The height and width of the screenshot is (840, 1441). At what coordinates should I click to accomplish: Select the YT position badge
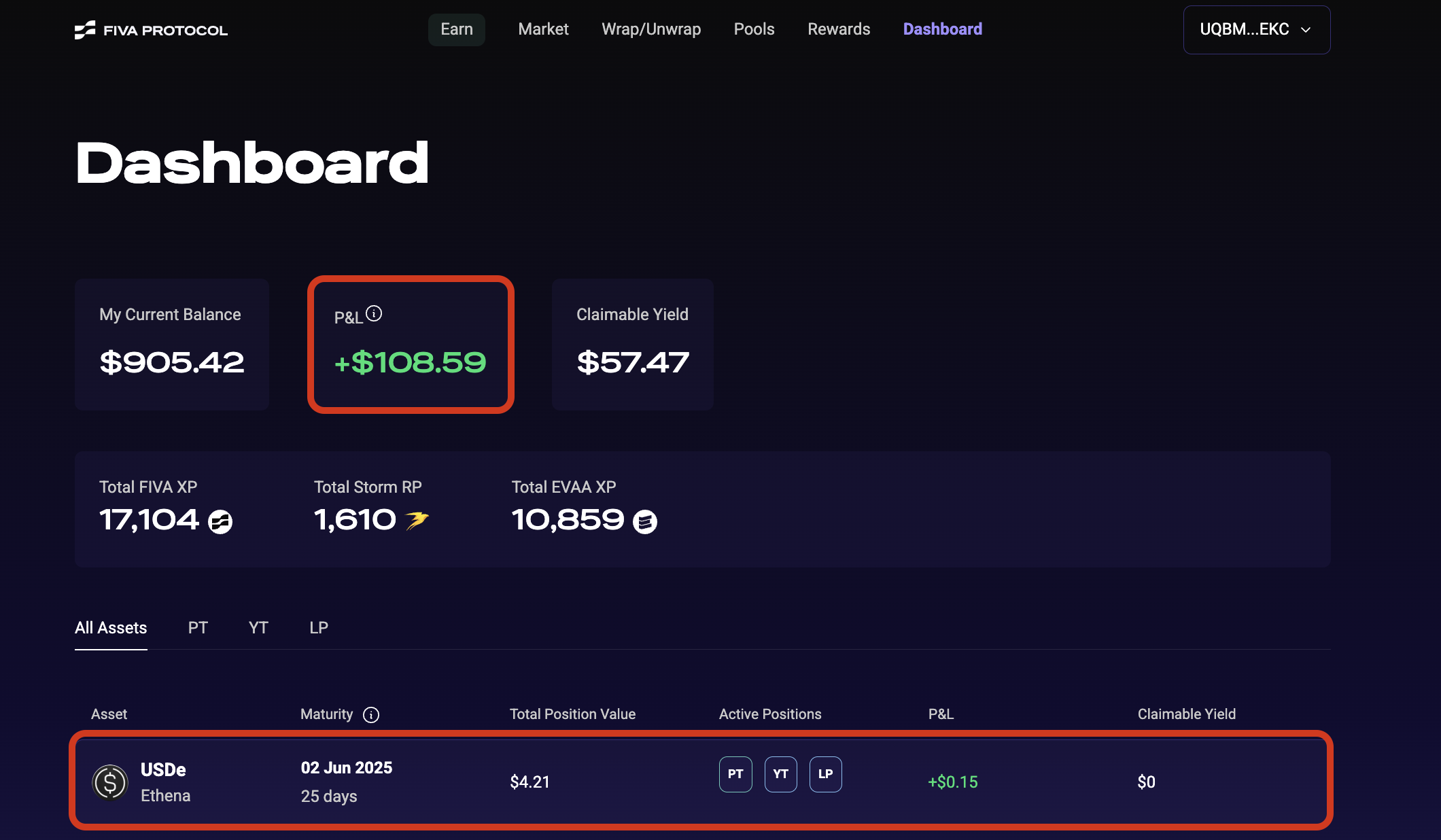tap(780, 774)
